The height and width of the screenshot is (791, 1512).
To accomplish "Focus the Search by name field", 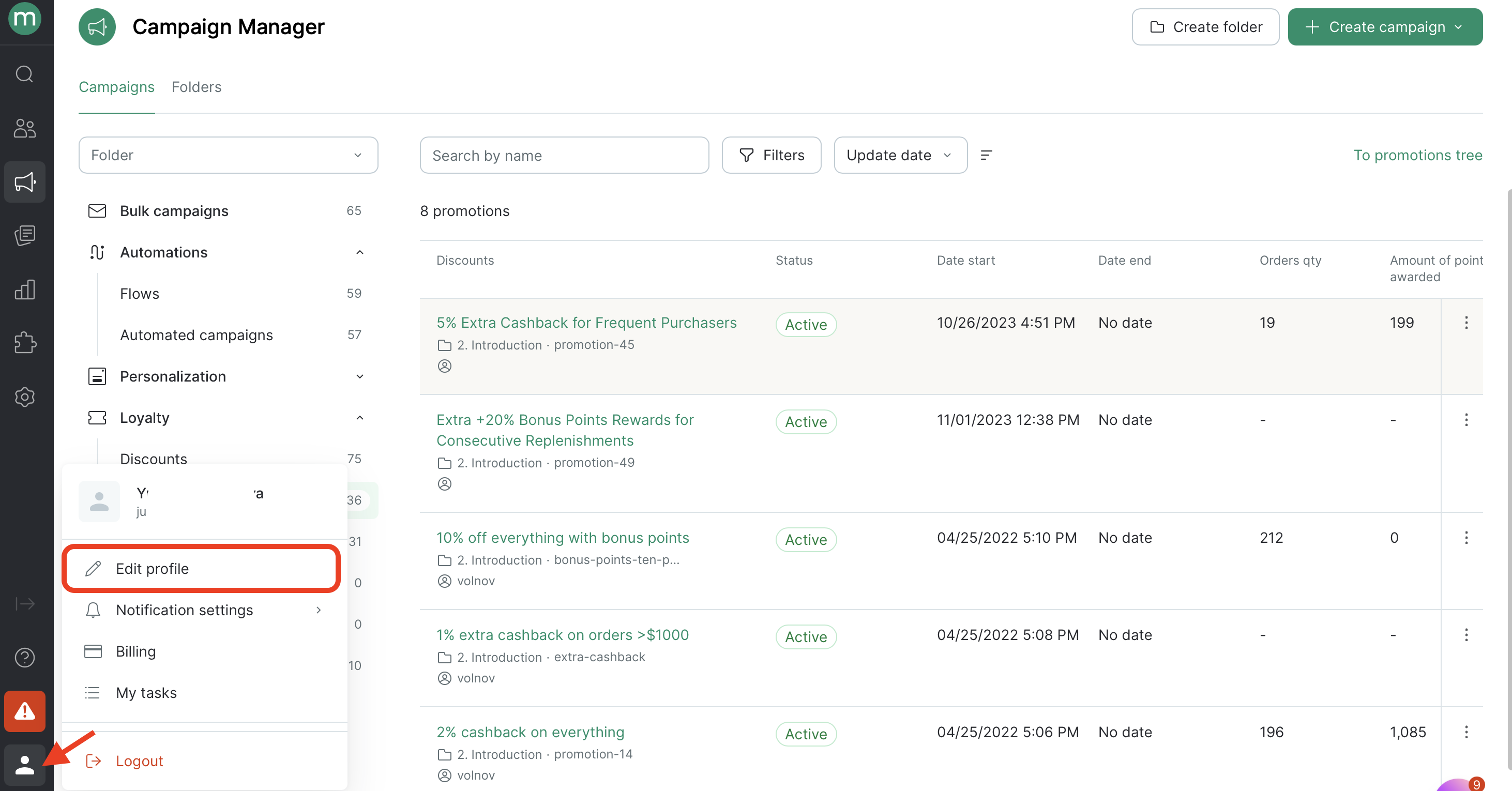I will click(x=564, y=155).
